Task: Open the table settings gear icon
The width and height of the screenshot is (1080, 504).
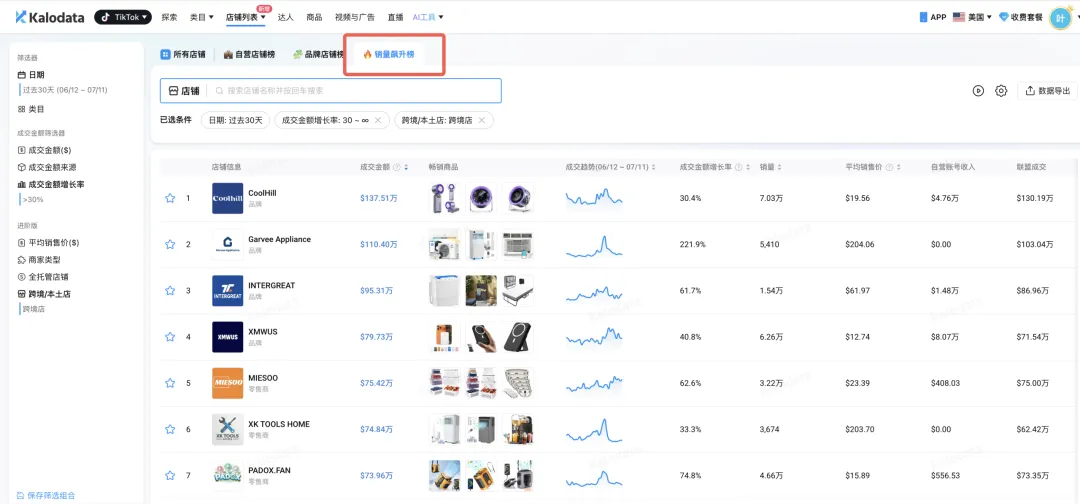Action: (x=1001, y=91)
